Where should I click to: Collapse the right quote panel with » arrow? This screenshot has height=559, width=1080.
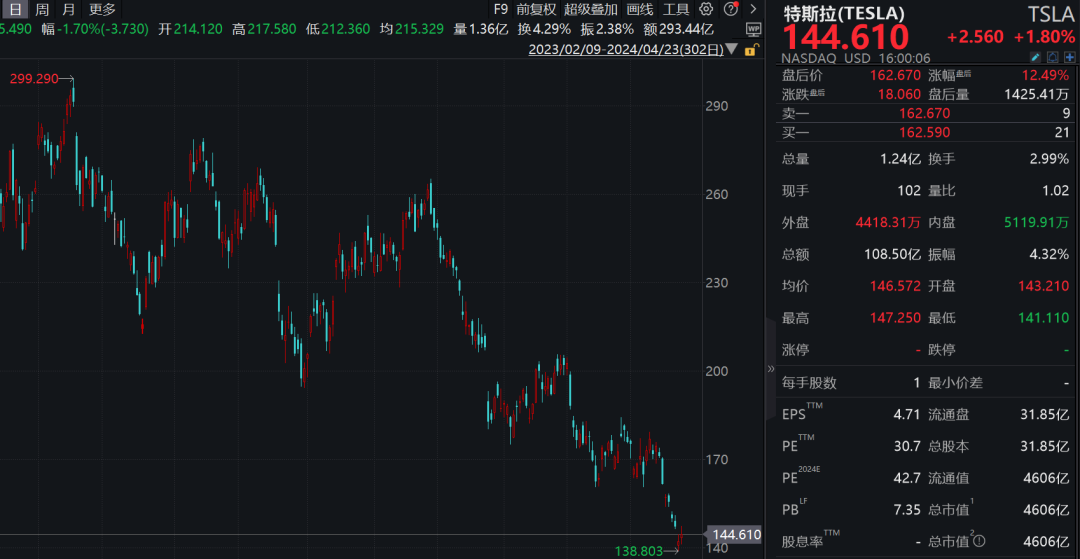(771, 368)
